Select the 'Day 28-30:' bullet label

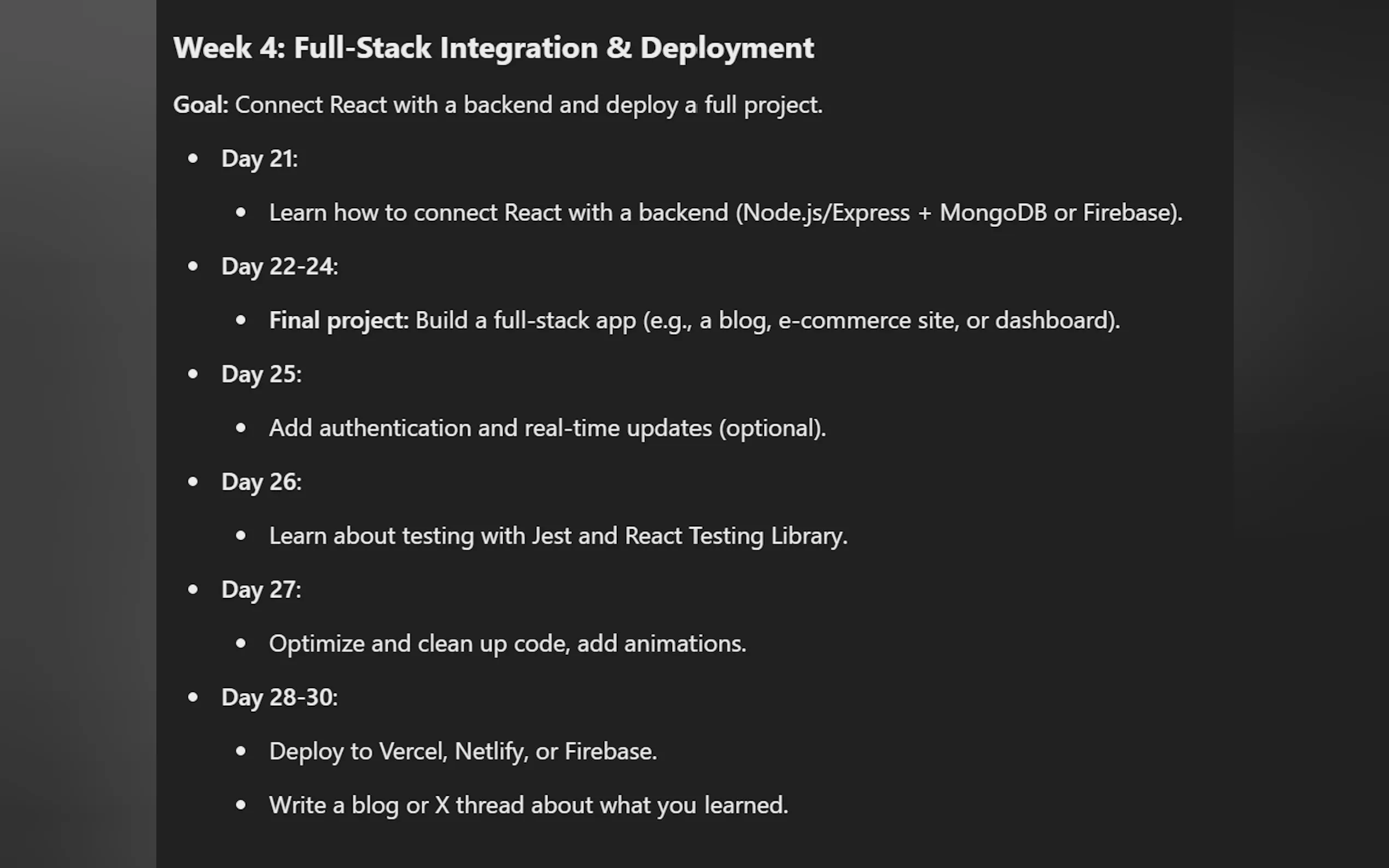coord(279,698)
